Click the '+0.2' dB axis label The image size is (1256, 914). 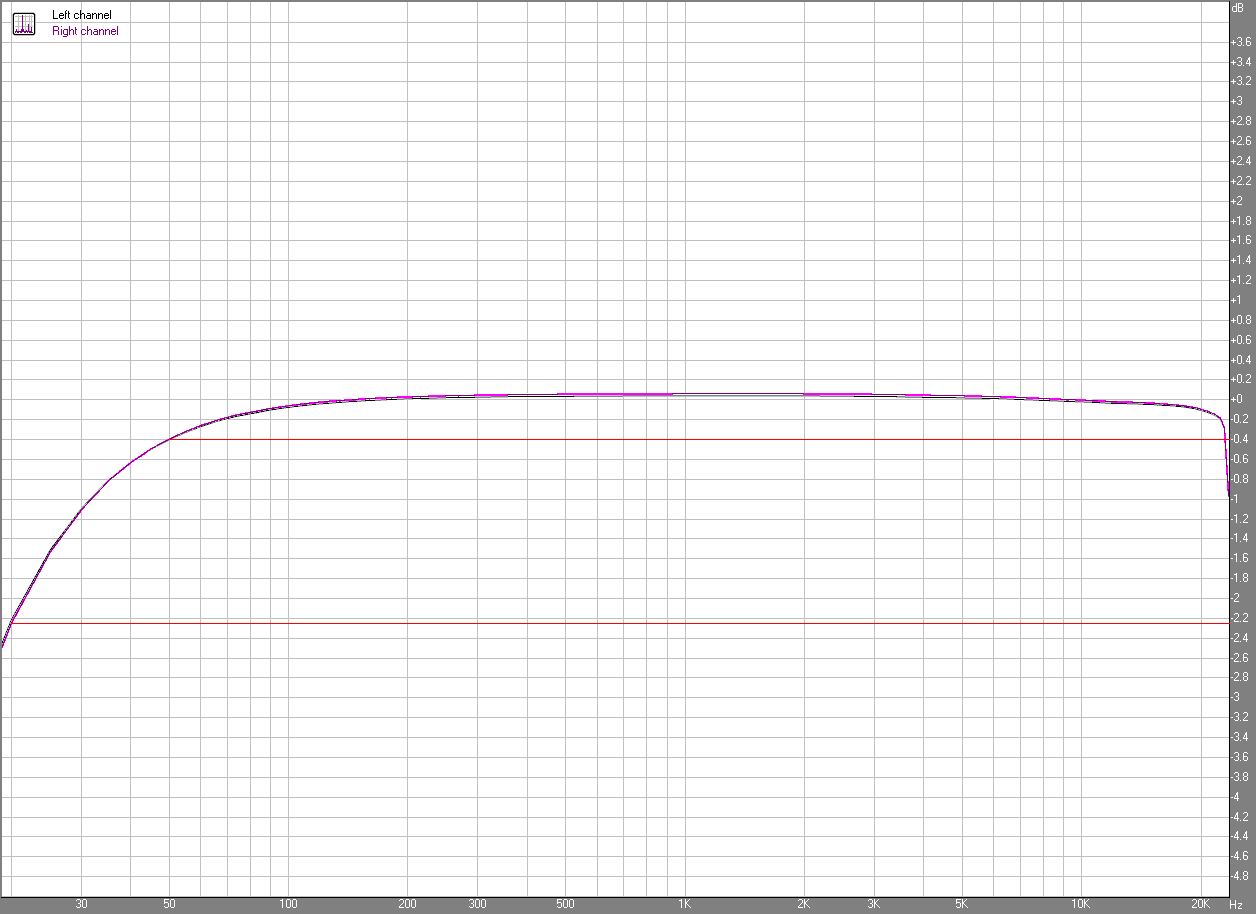pos(1240,379)
